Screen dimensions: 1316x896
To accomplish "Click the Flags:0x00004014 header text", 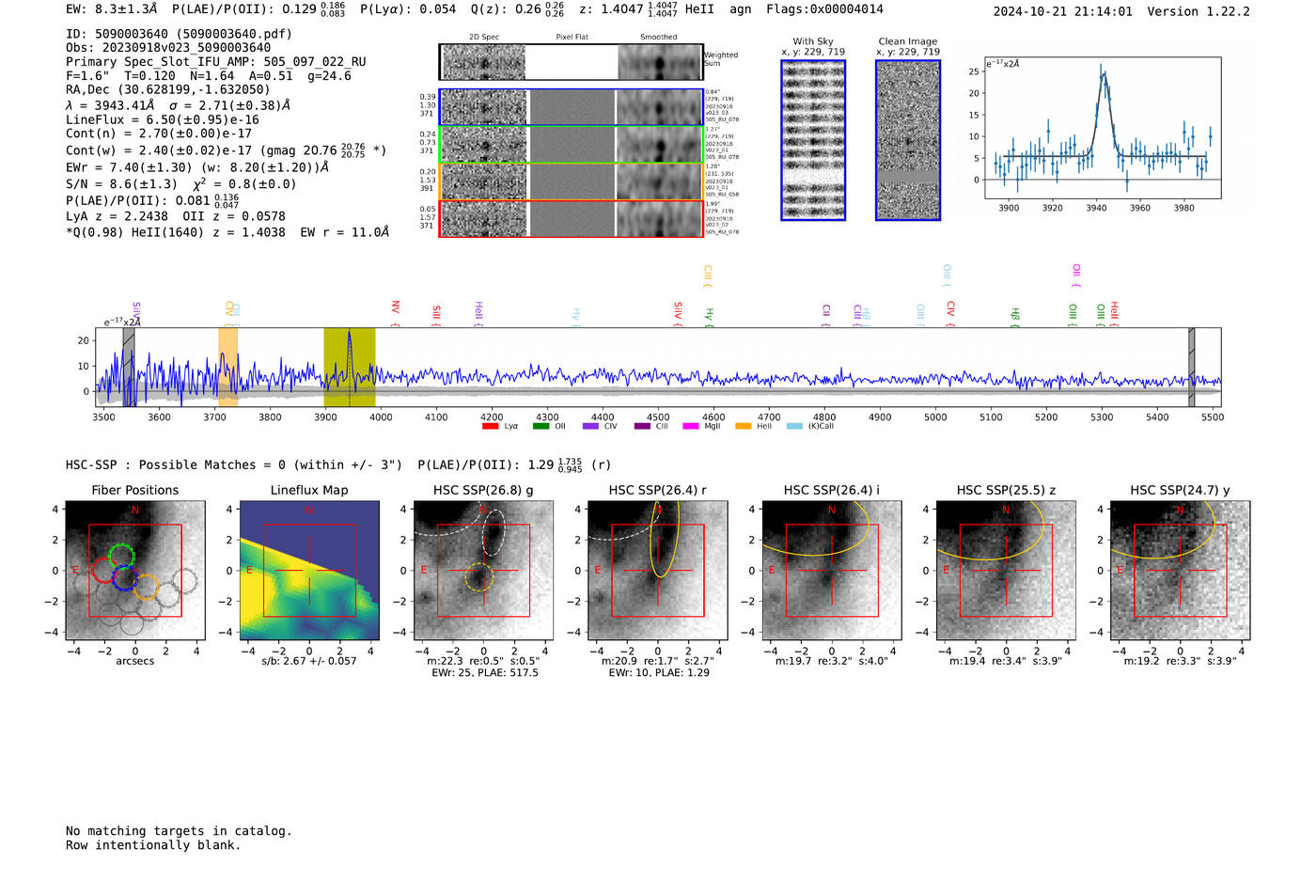I will [x=824, y=9].
